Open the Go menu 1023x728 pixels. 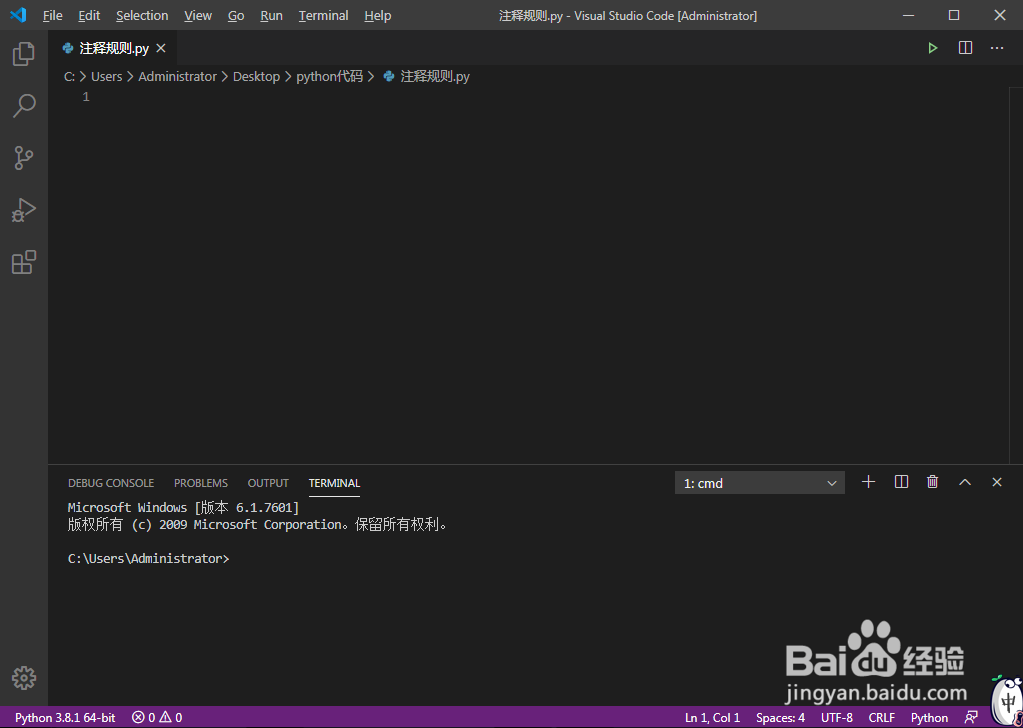point(236,15)
